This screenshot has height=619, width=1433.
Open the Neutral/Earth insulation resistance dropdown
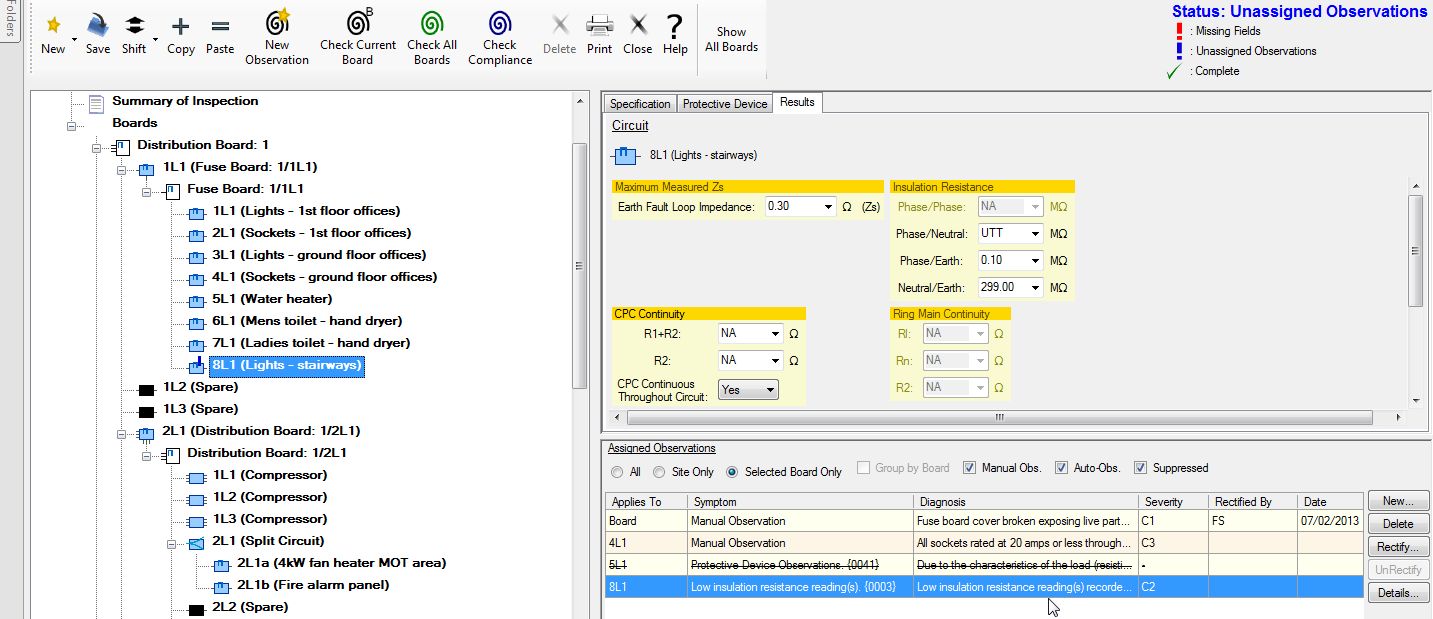(x=1035, y=288)
